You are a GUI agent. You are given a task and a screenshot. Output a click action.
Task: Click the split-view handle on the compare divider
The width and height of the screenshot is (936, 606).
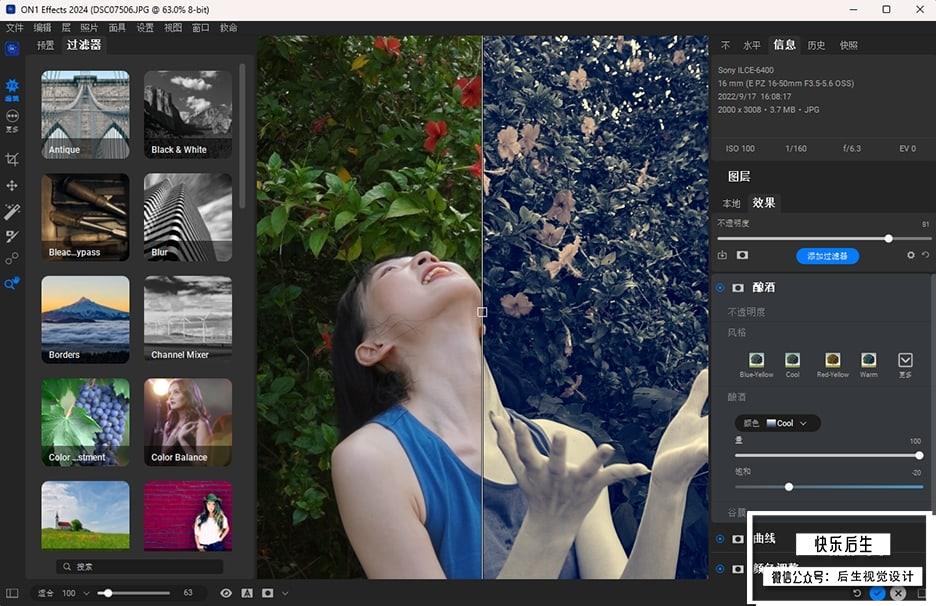point(482,312)
